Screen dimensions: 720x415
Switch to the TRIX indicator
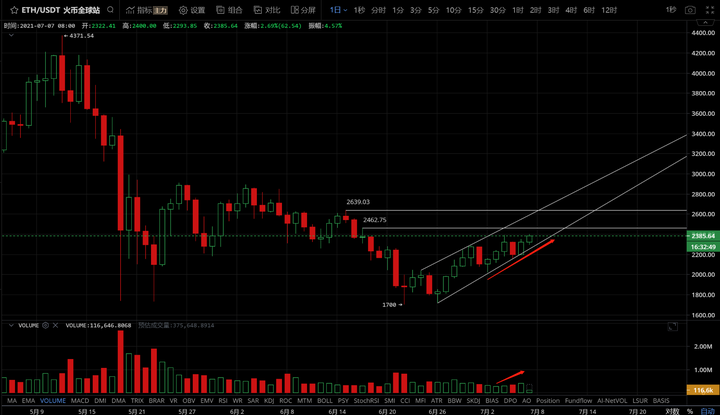click(137, 400)
